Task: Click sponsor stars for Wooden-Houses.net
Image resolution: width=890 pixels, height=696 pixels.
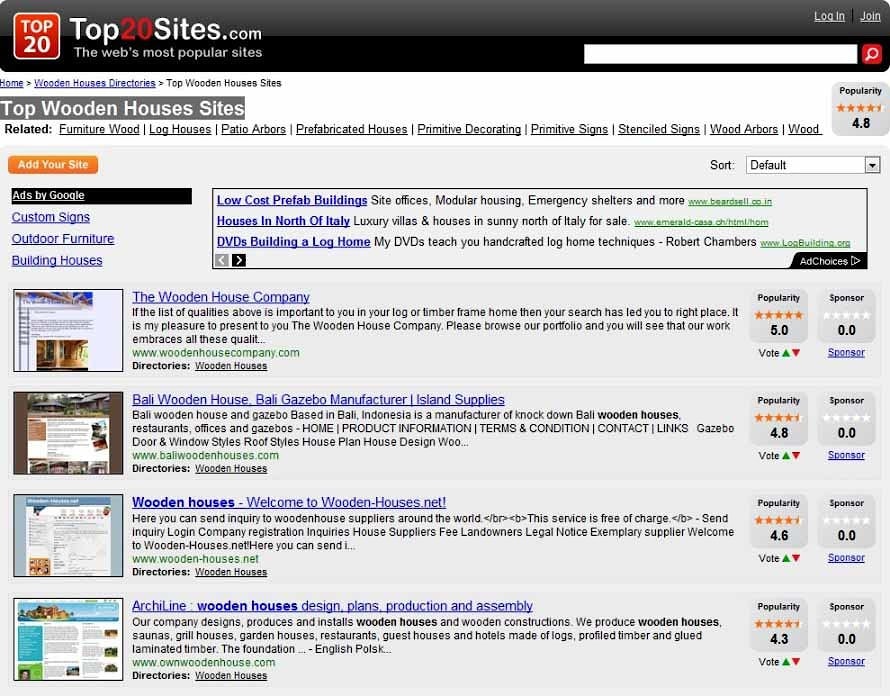Action: pyautogui.click(x=846, y=521)
